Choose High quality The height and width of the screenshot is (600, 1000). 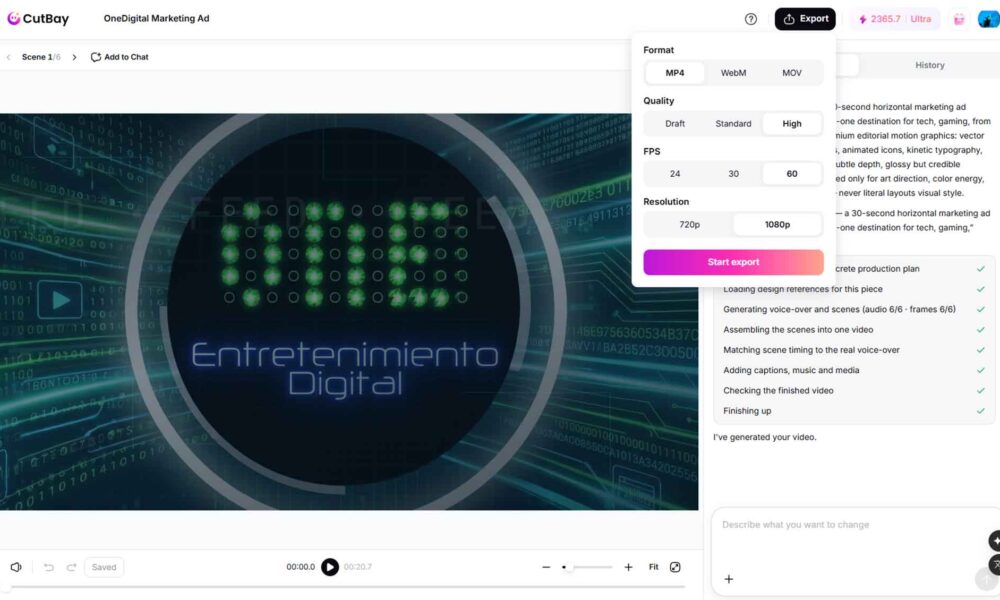click(x=792, y=124)
